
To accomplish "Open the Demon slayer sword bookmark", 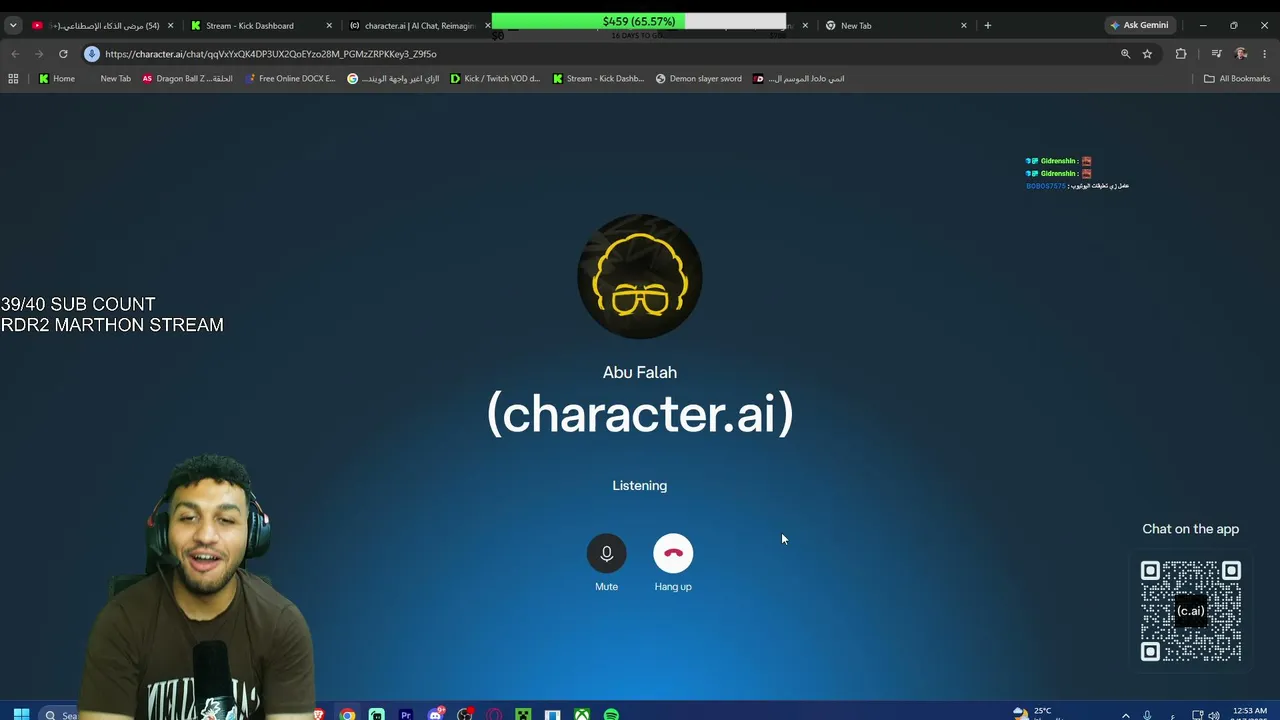I will (x=698, y=78).
